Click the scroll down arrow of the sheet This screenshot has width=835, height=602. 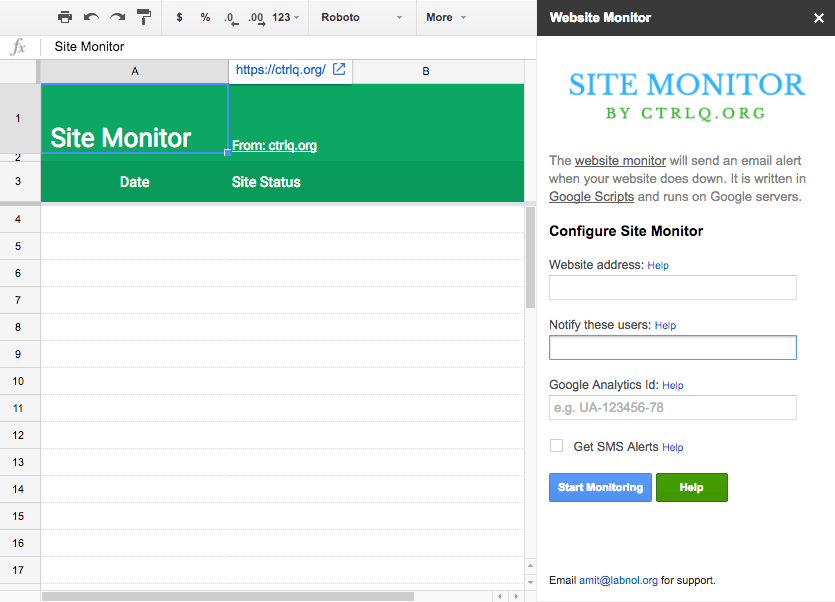(530, 582)
